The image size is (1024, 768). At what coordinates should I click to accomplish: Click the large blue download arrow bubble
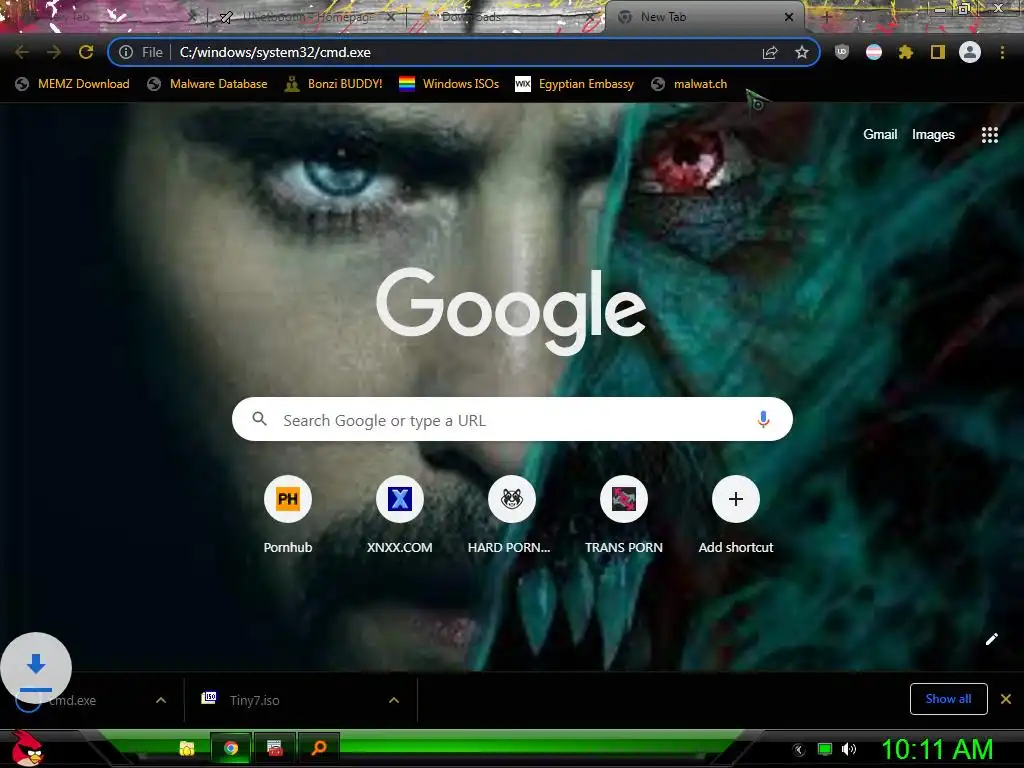36,667
